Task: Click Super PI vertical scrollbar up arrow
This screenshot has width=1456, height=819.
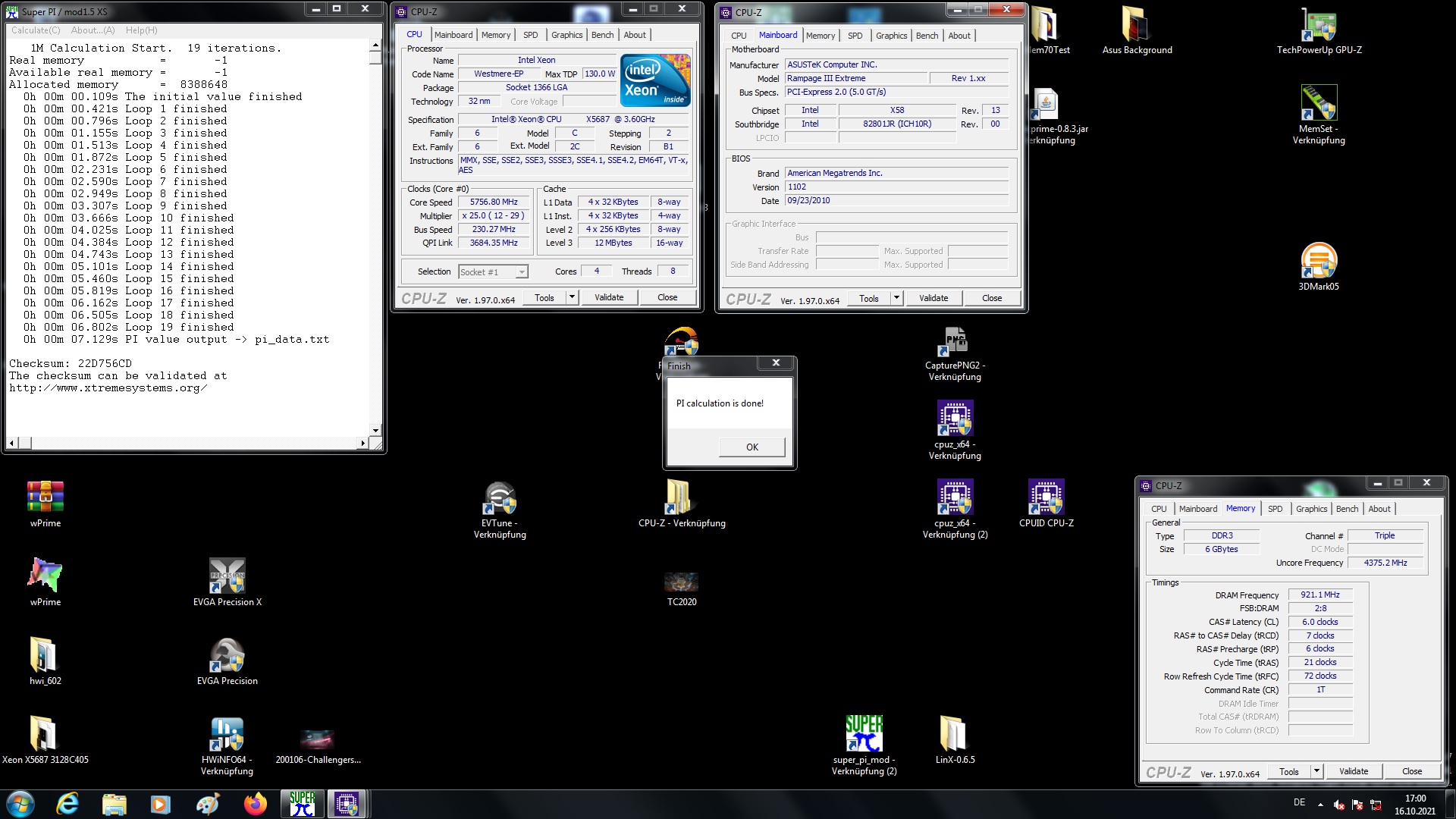Action: click(x=375, y=45)
